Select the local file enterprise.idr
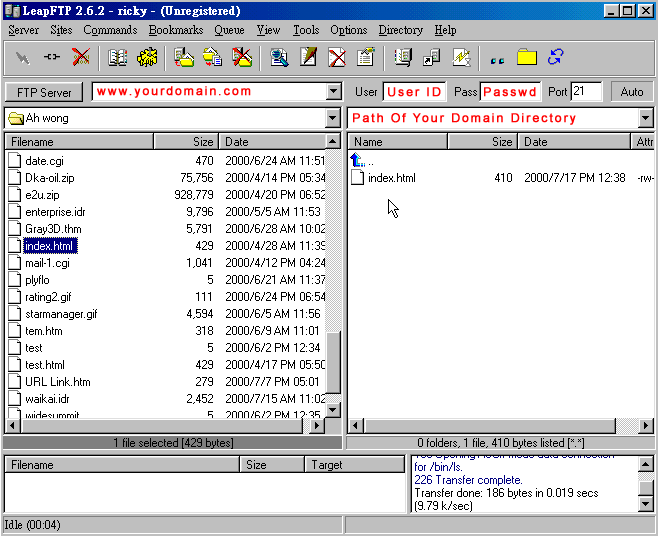This screenshot has height=536, width=658. 55,212
